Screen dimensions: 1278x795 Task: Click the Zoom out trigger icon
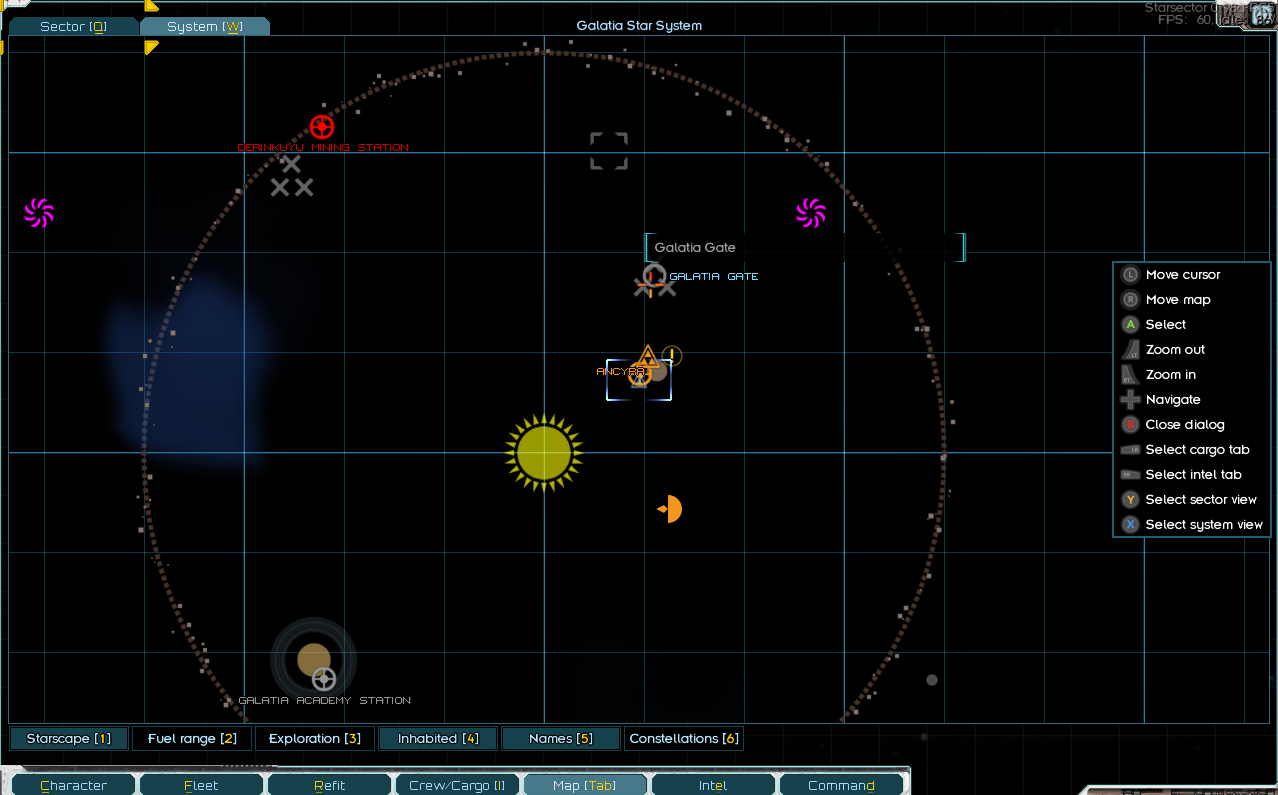point(1130,349)
